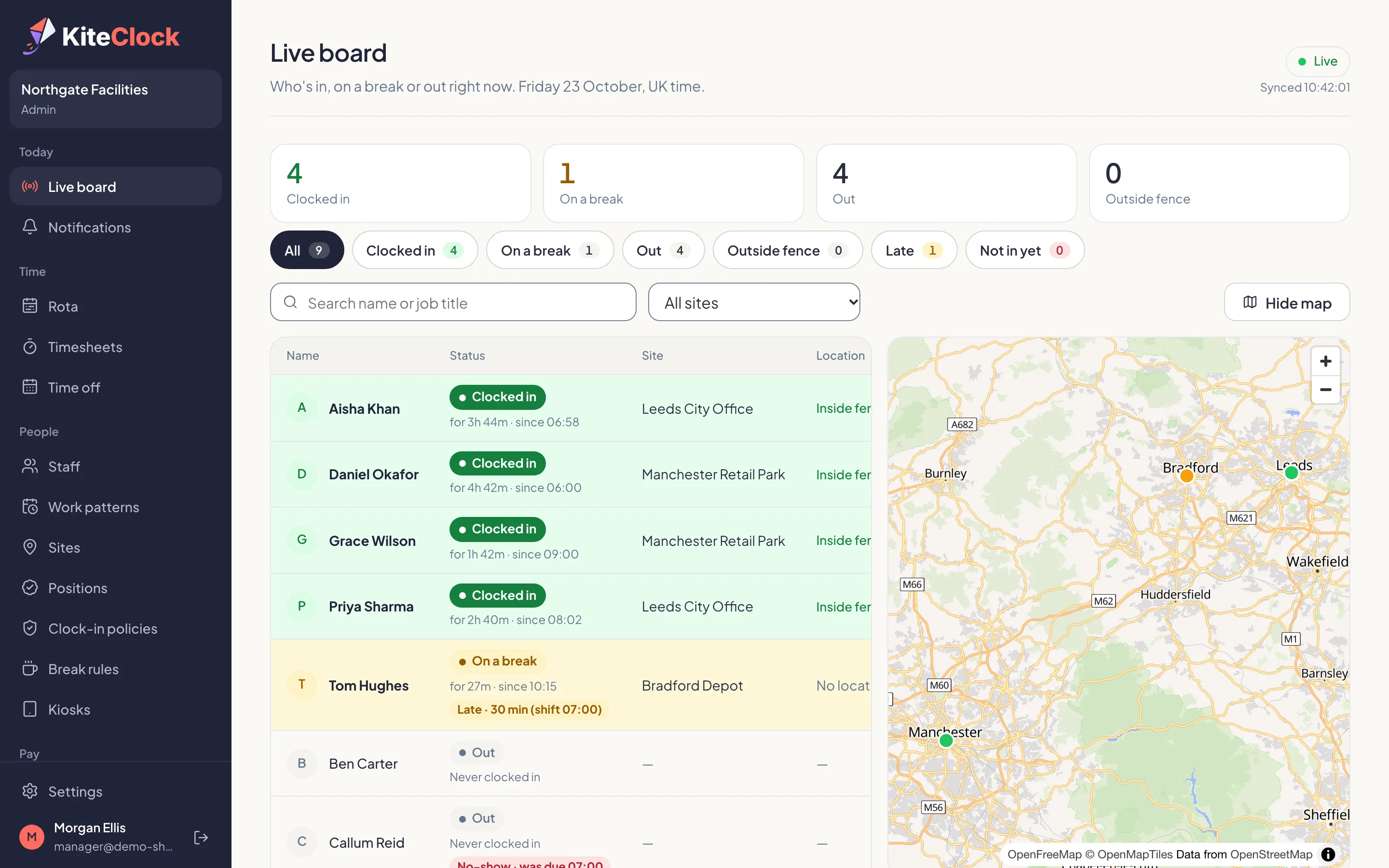Viewport: 1389px width, 868px height.
Task: Click the Status column header
Action: tap(467, 355)
